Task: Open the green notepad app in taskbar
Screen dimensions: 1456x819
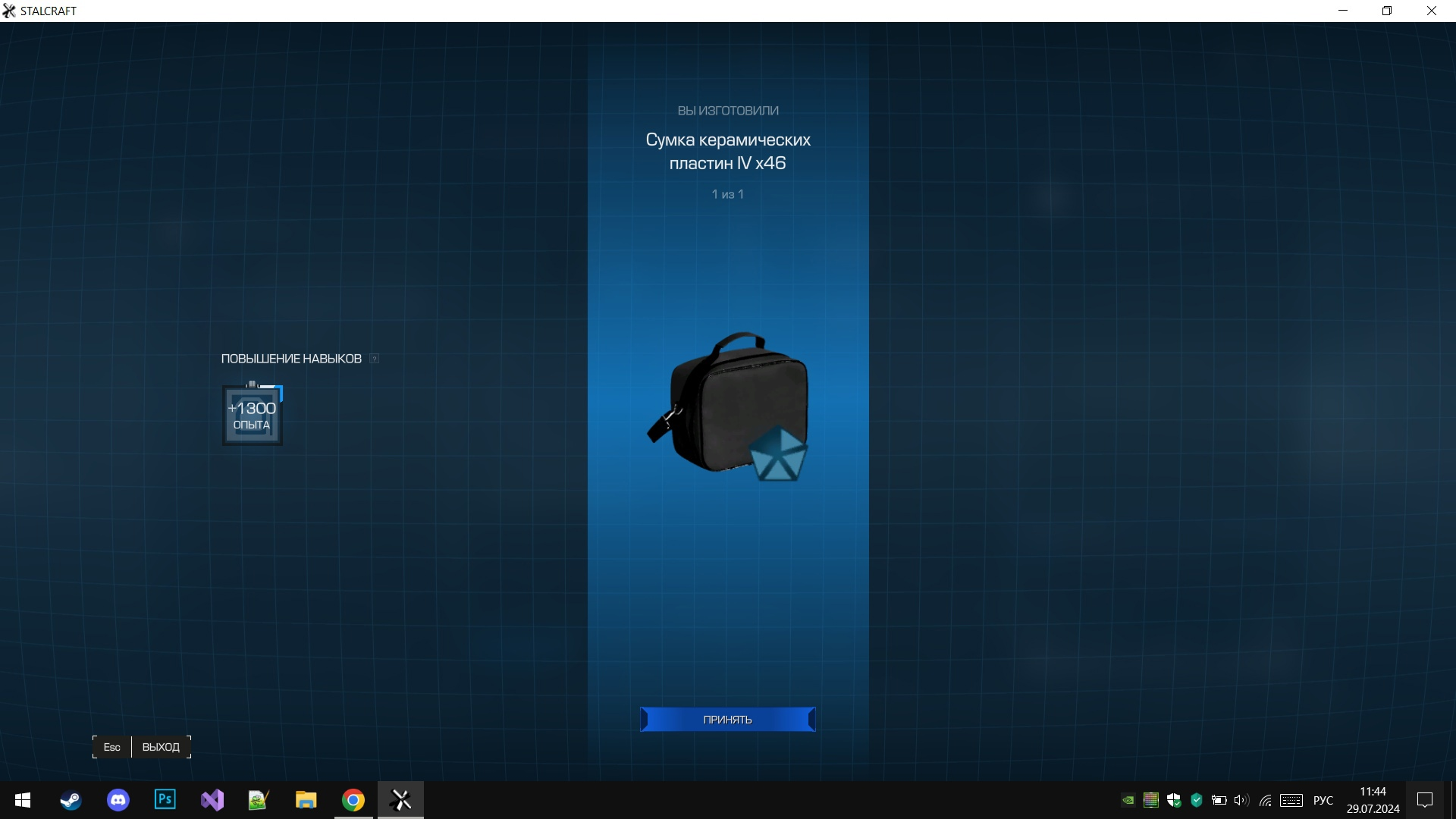Action: 259,800
